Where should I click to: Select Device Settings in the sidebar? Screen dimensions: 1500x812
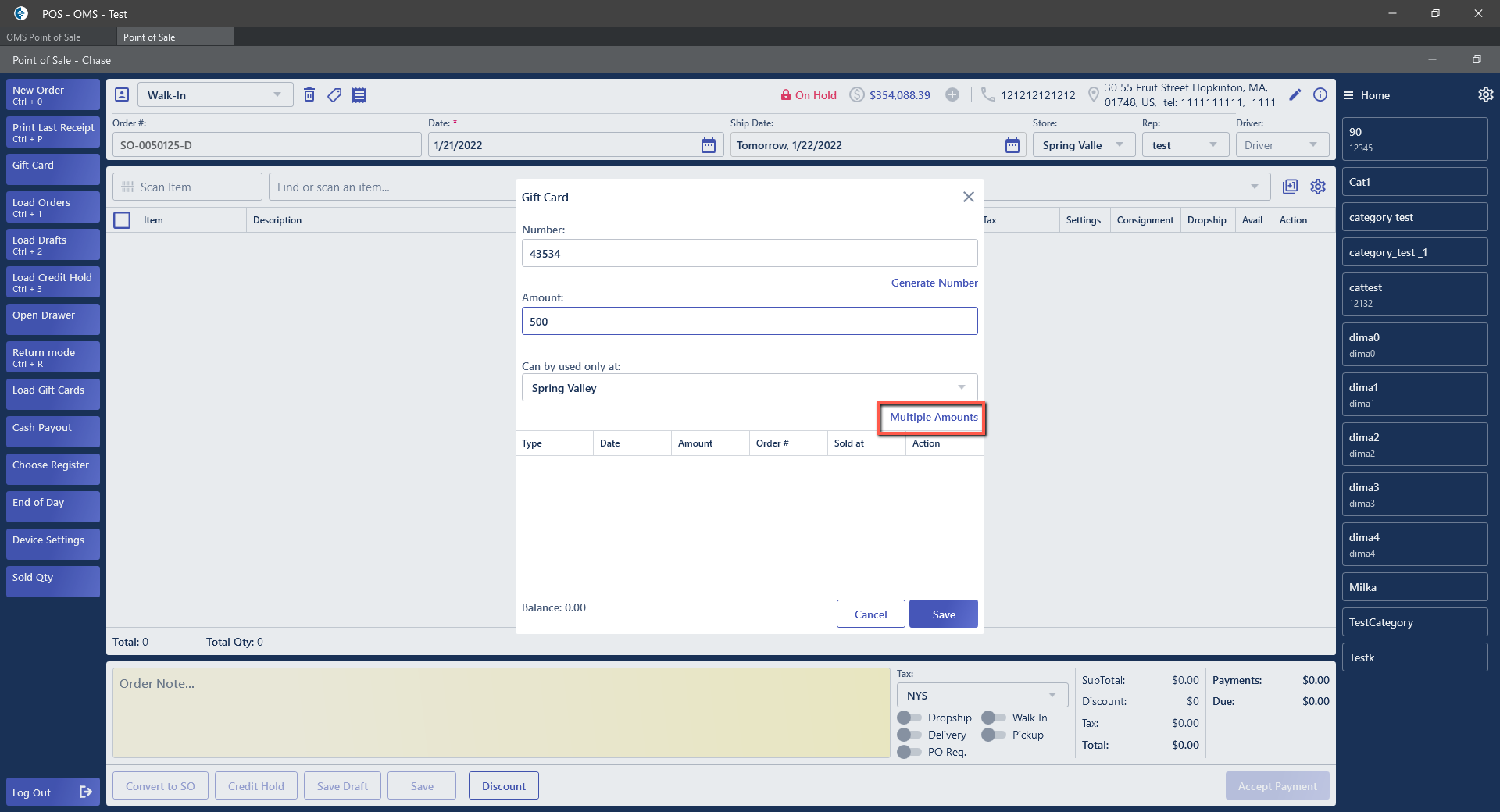(53, 544)
